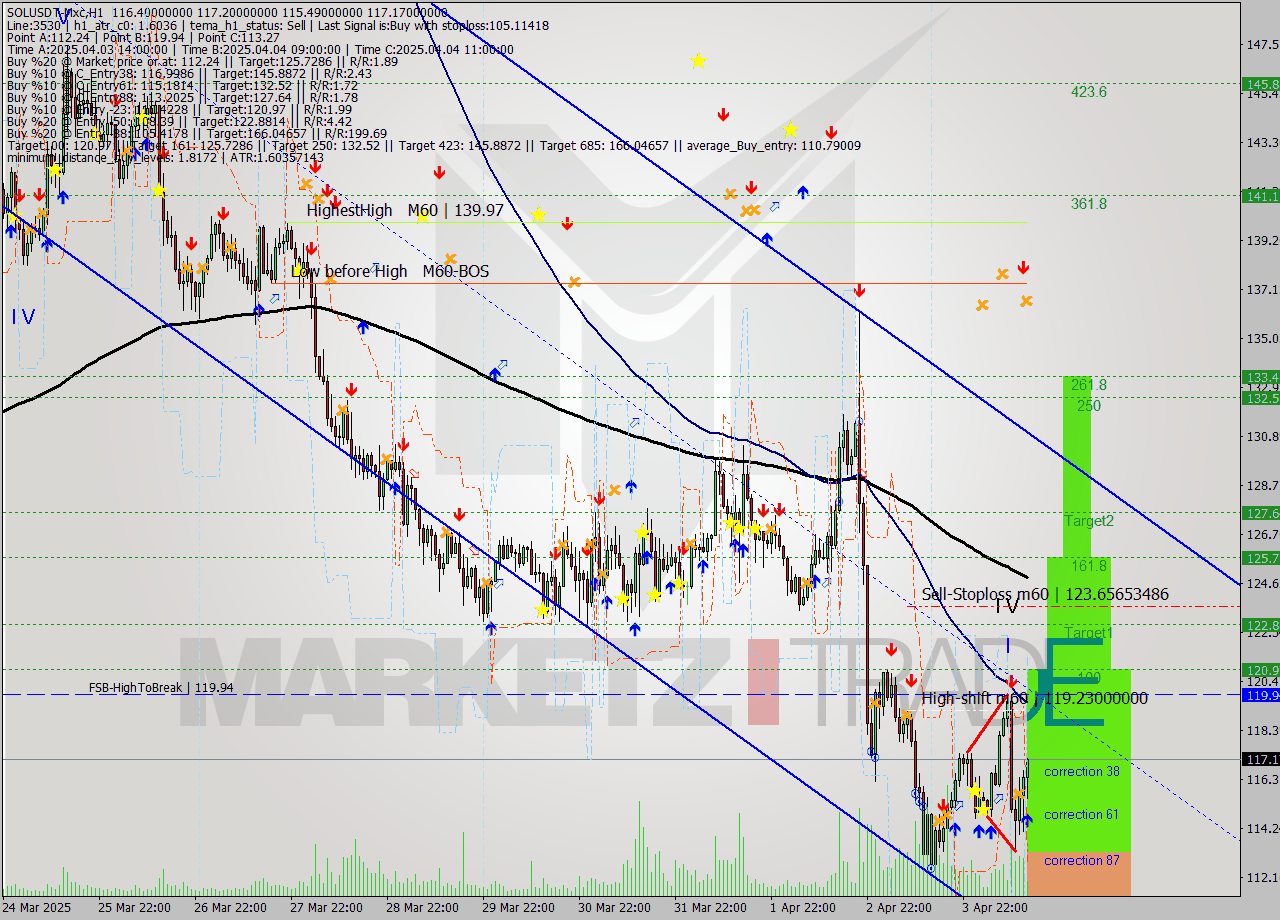Select the HighestHigh M60 139.97 label
1280x920 pixels.
tap(404, 211)
